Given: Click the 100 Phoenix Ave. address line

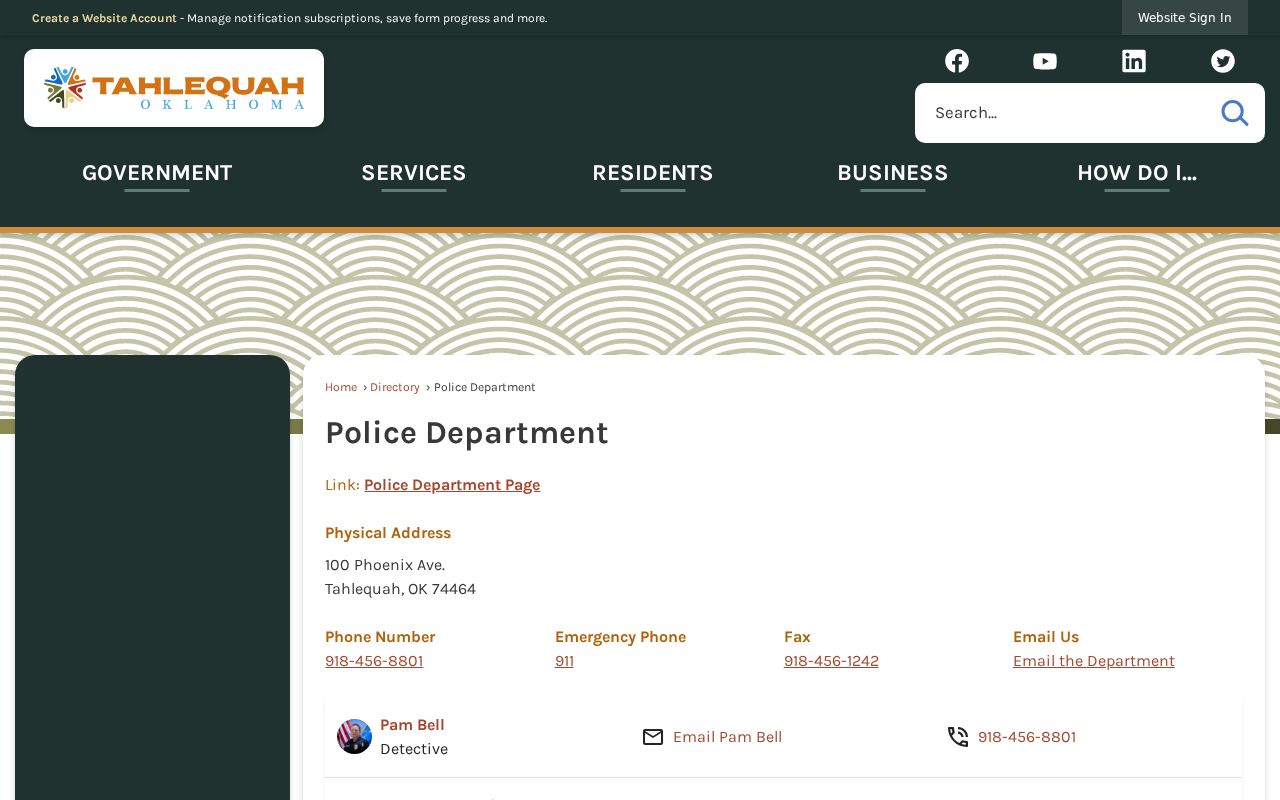Looking at the screenshot, I should (385, 565).
